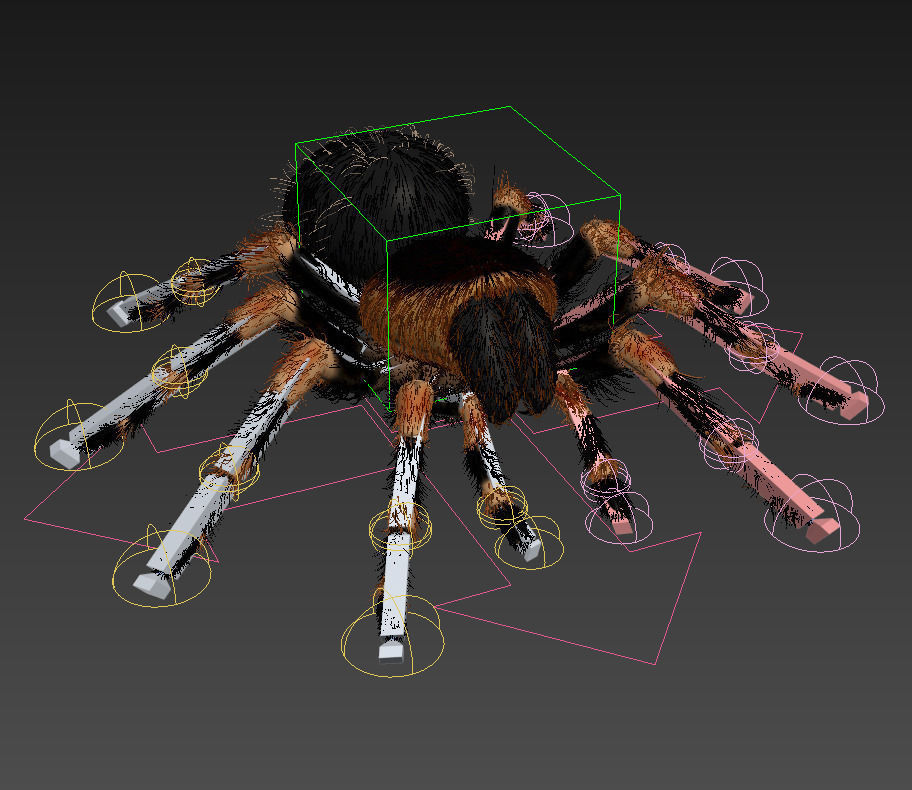Screen dimensions: 912x790
Task: Pick the pink foot control on far-right leg tip
Action: pyautogui.click(x=842, y=391)
